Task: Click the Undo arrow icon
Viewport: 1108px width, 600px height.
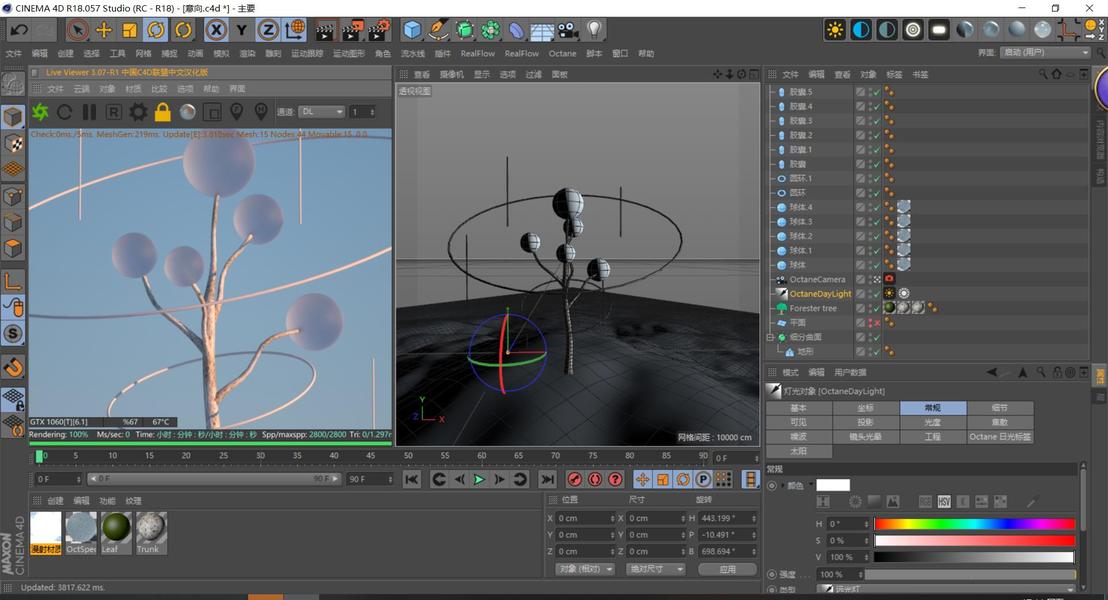Action: pos(19,30)
